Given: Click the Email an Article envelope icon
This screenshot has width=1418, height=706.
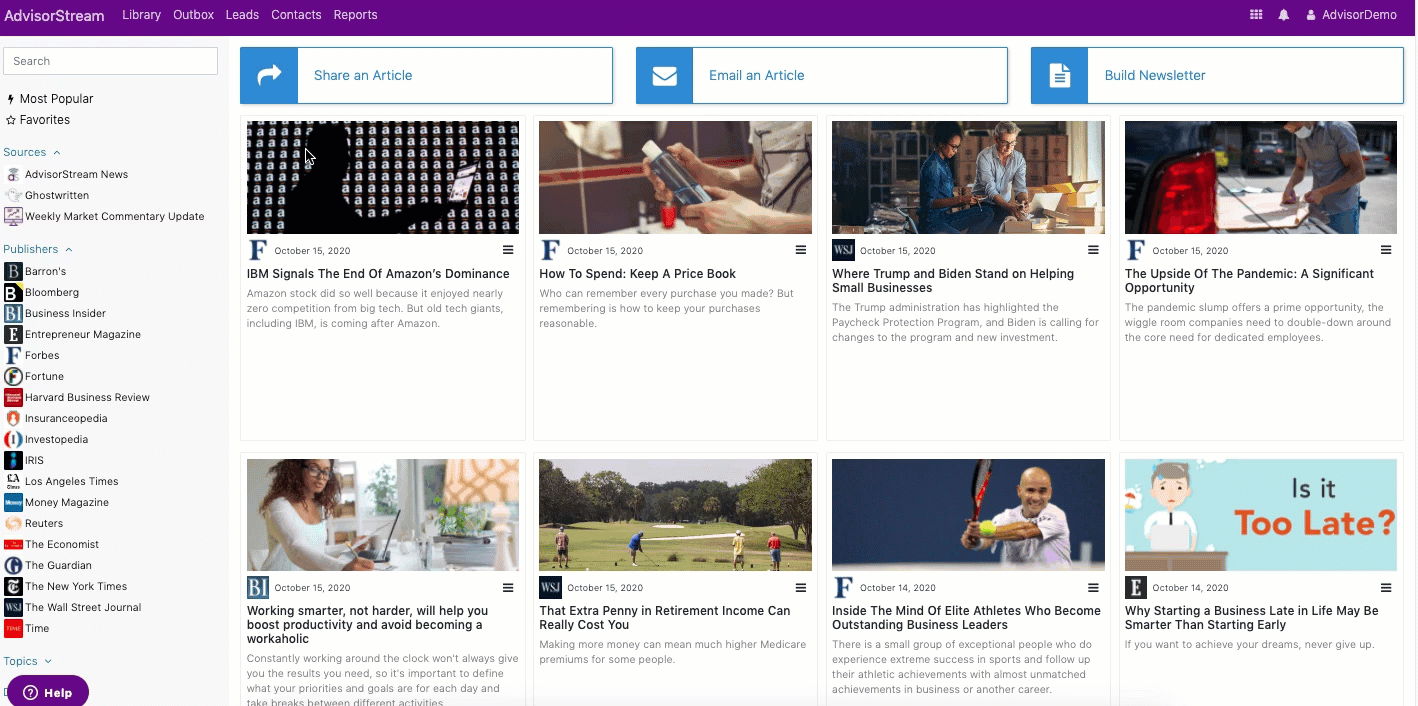Looking at the screenshot, I should coord(665,75).
